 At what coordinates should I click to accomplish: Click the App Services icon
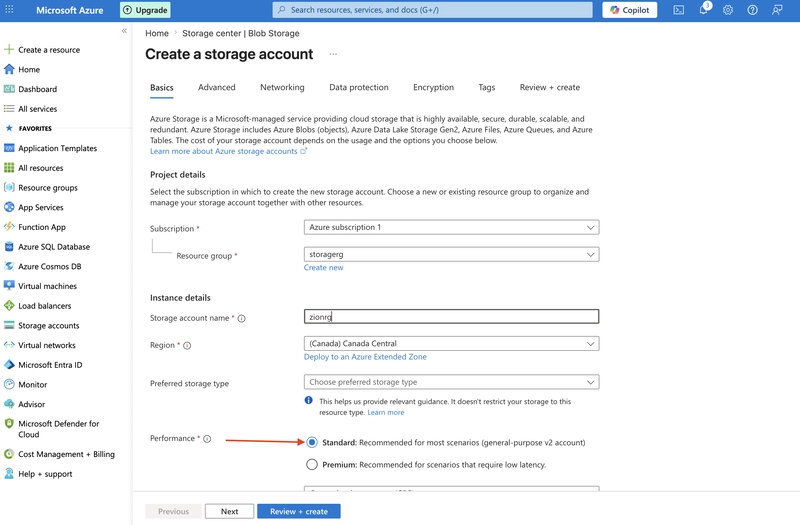pyautogui.click(x=9, y=207)
